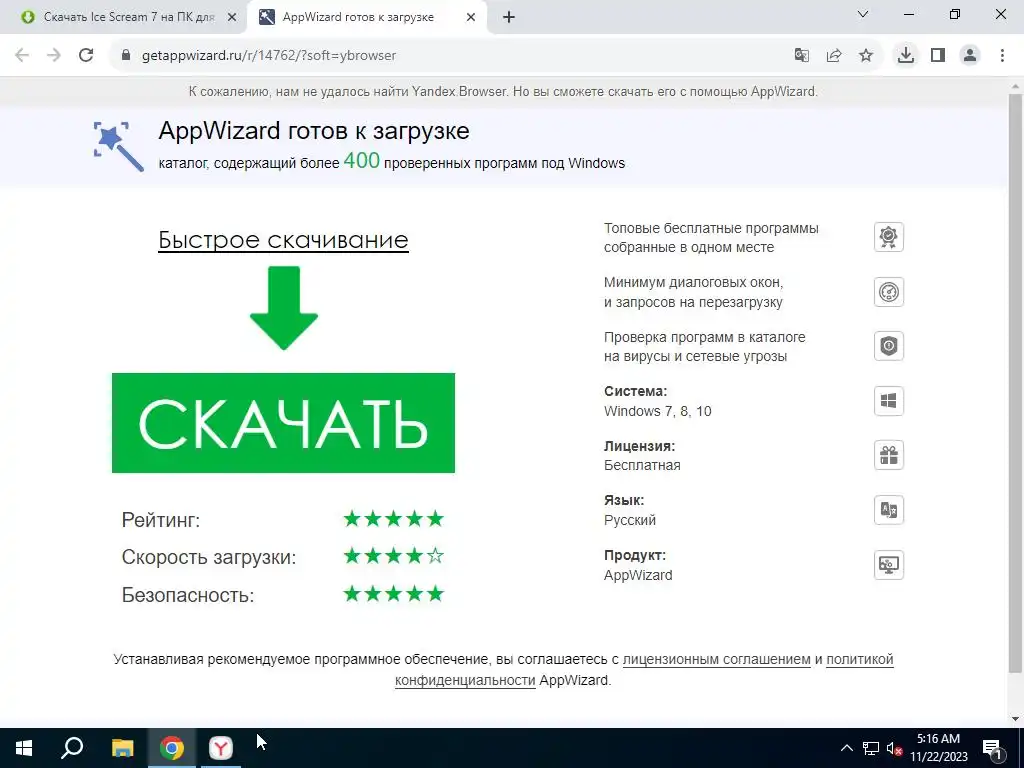Click the language icon beside Язык
1024x768 pixels.
[888, 510]
